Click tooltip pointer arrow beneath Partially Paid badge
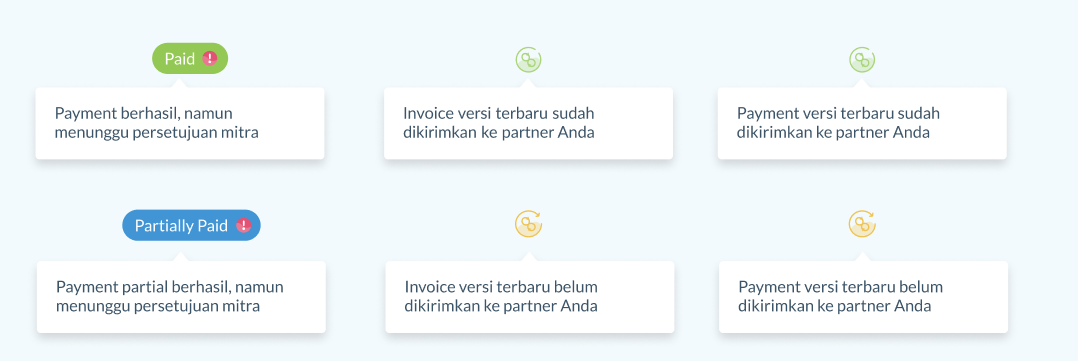Screen dimensions: 1078x361 [x=180, y=257]
